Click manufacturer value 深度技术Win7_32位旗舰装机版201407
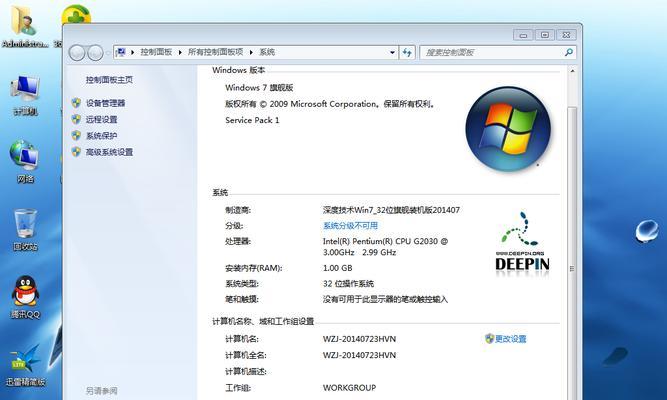 [391, 210]
